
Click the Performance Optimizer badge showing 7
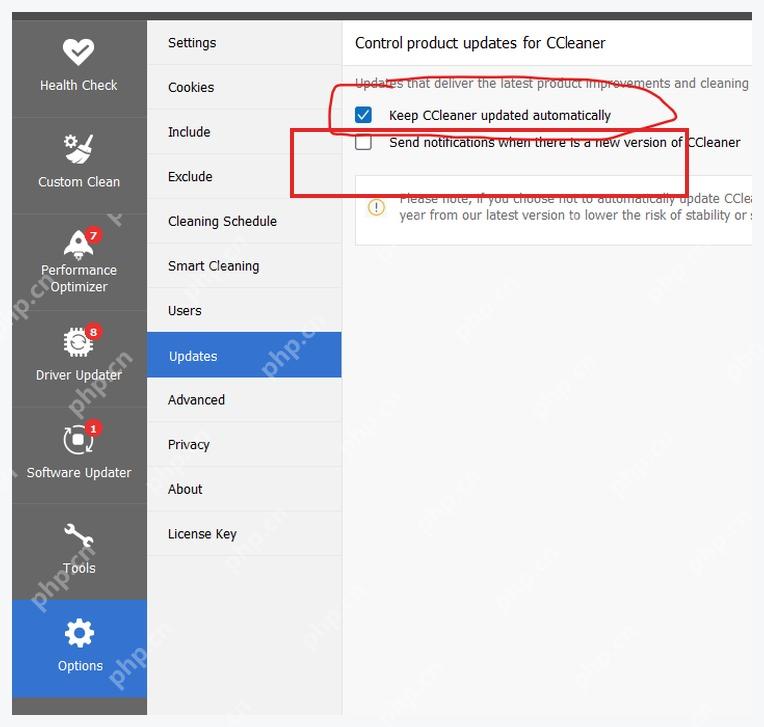(x=93, y=236)
